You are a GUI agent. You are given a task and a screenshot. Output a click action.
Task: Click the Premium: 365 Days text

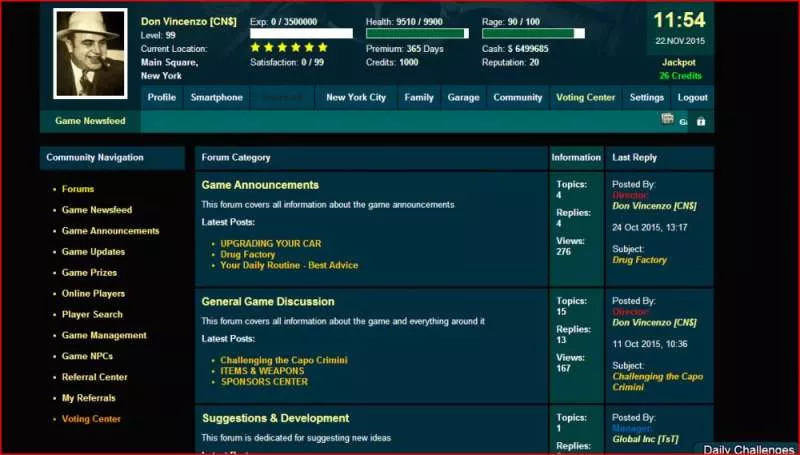click(405, 49)
